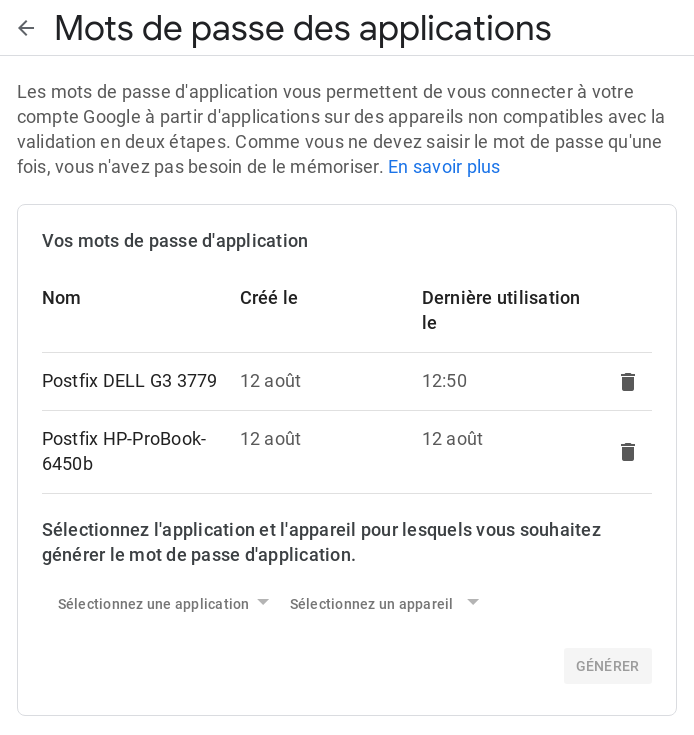Click the 12:50 last-used time

point(444,381)
